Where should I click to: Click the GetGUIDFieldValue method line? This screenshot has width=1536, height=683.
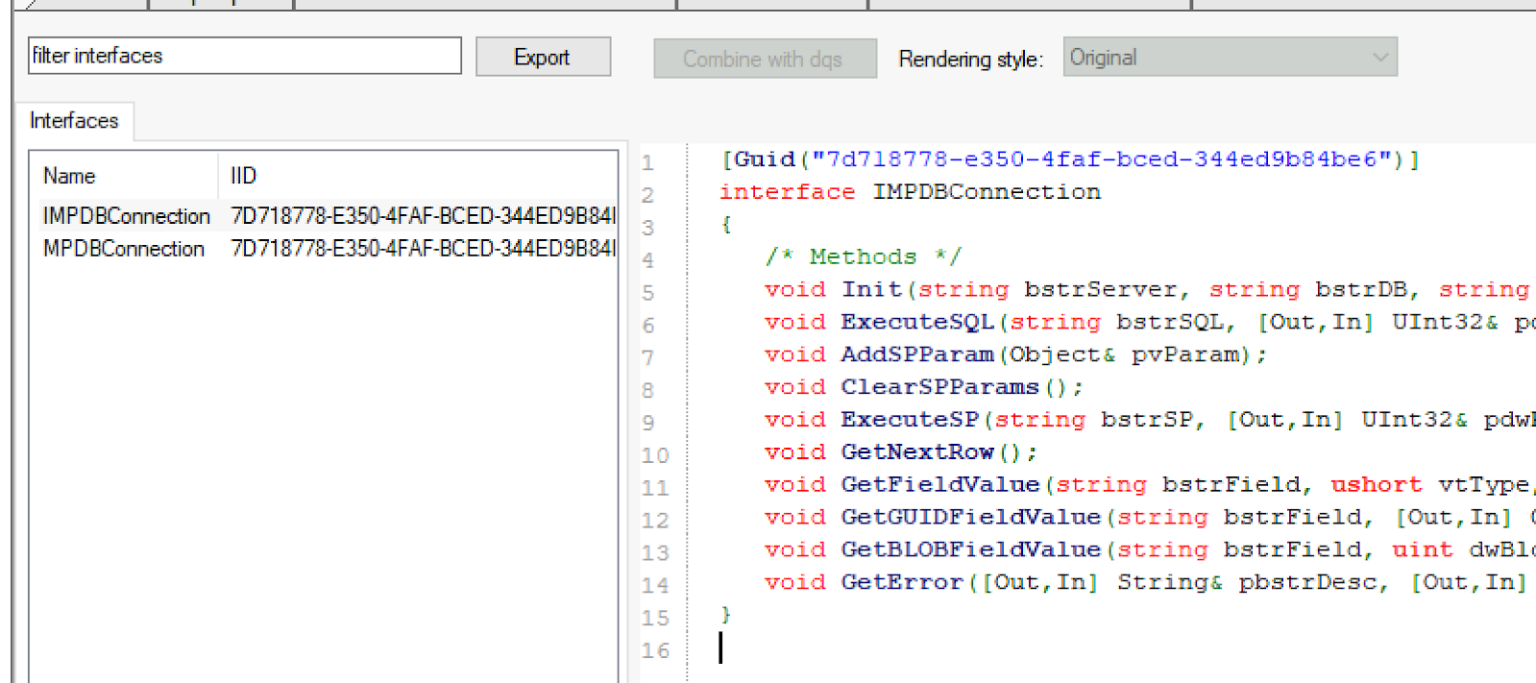pos(970,517)
